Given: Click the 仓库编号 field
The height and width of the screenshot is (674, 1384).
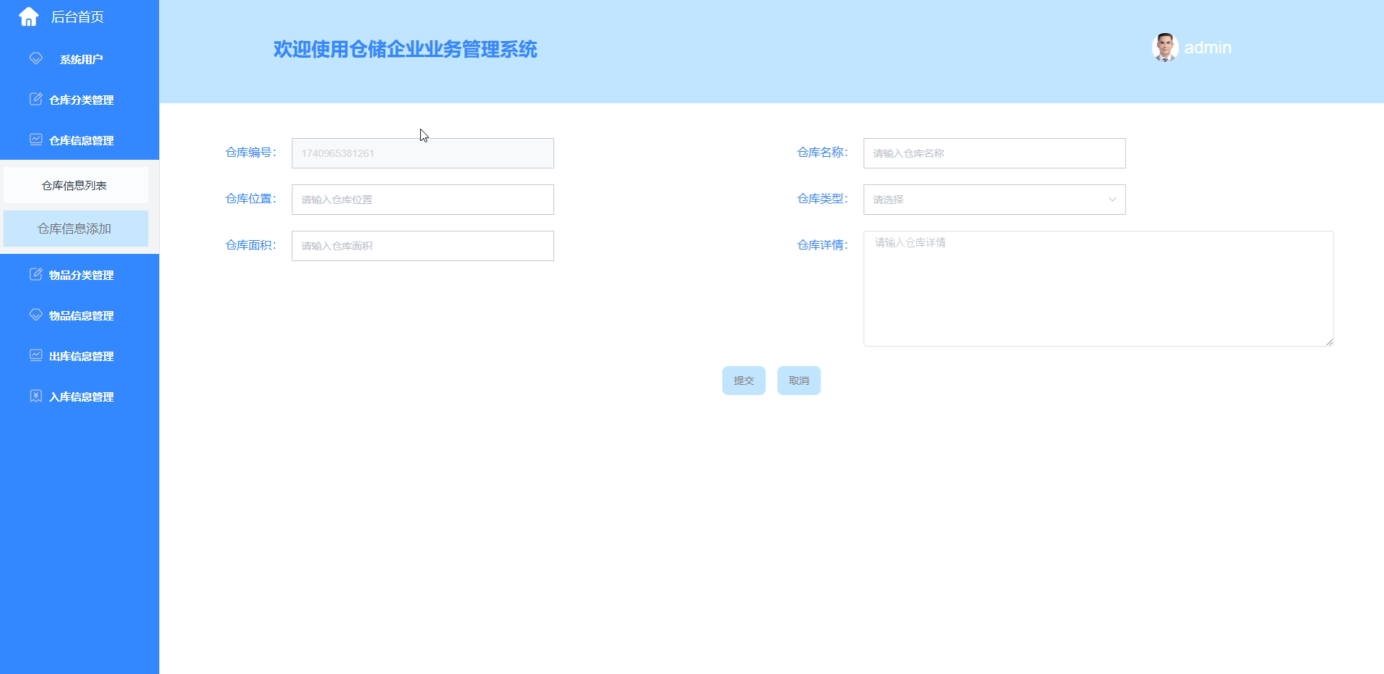Looking at the screenshot, I should coord(422,153).
